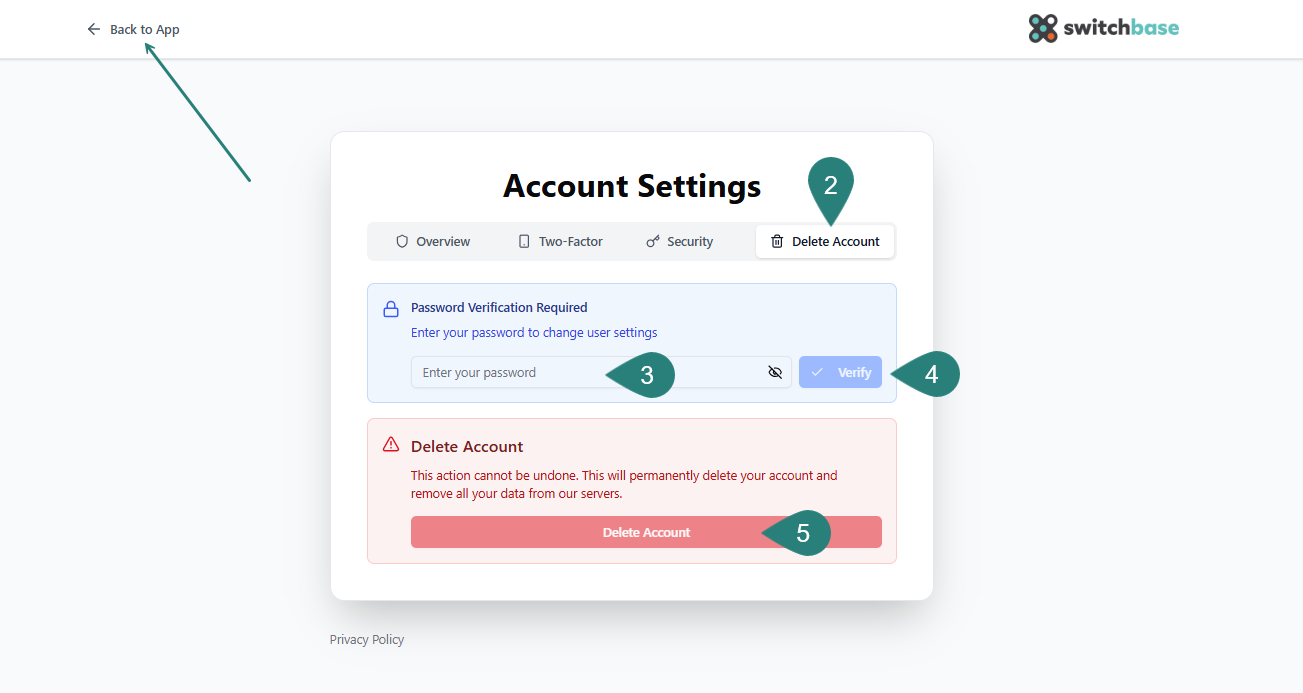Click the Back to App text link
1303x693 pixels.
click(x=145, y=29)
